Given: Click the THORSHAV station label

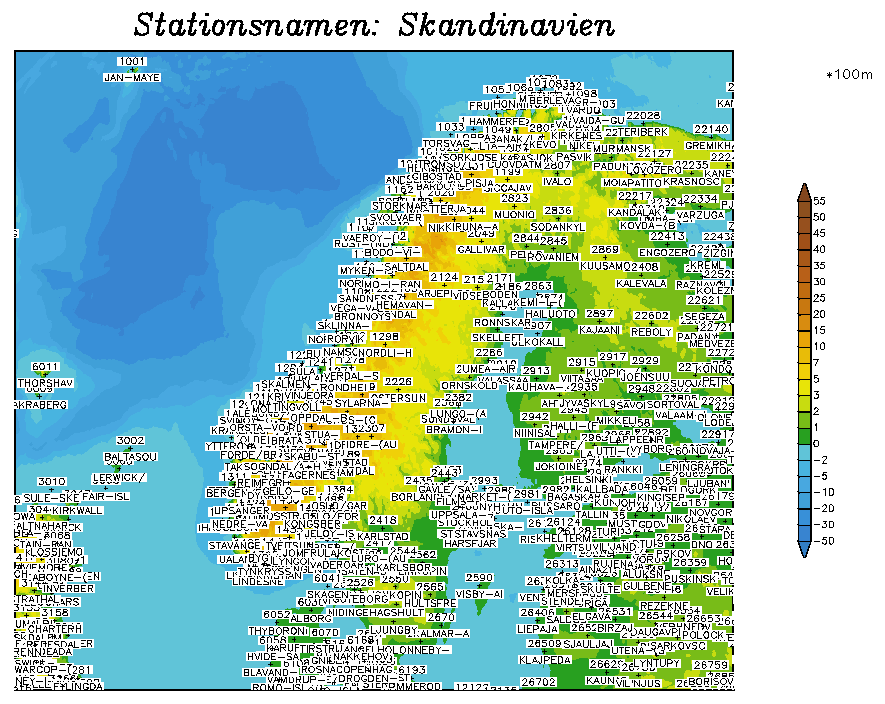Looking at the screenshot, I should 46,383.
